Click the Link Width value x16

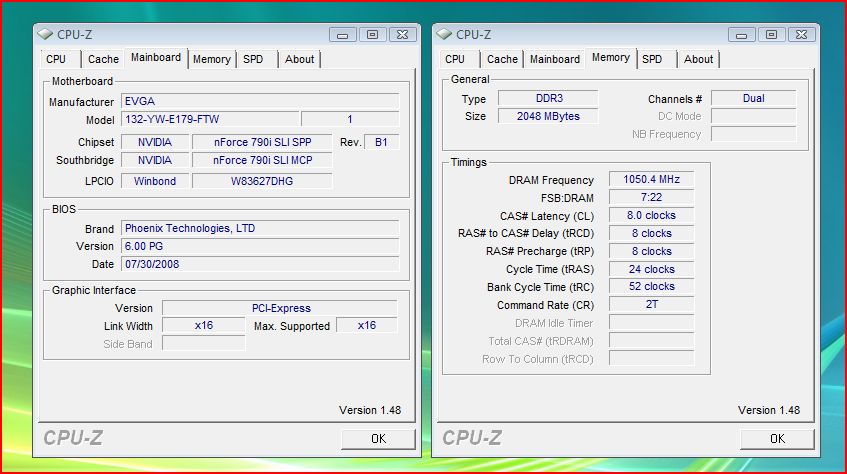click(204, 325)
